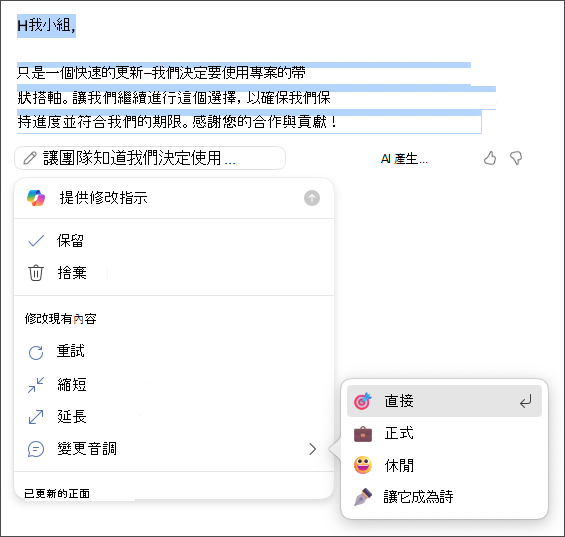Select the 正式 tone option
Image resolution: width=565 pixels, height=537 pixels.
click(444, 433)
